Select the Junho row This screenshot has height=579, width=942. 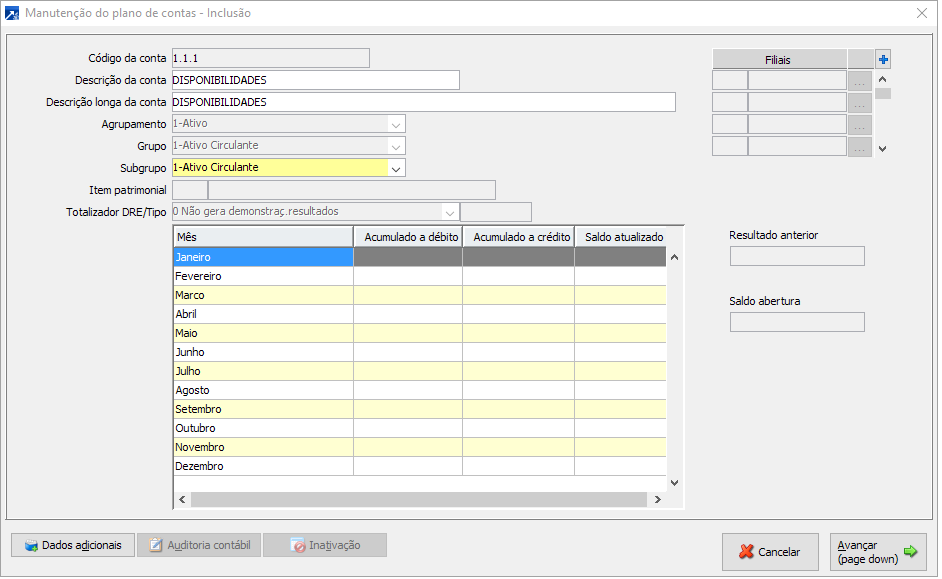[420, 352]
